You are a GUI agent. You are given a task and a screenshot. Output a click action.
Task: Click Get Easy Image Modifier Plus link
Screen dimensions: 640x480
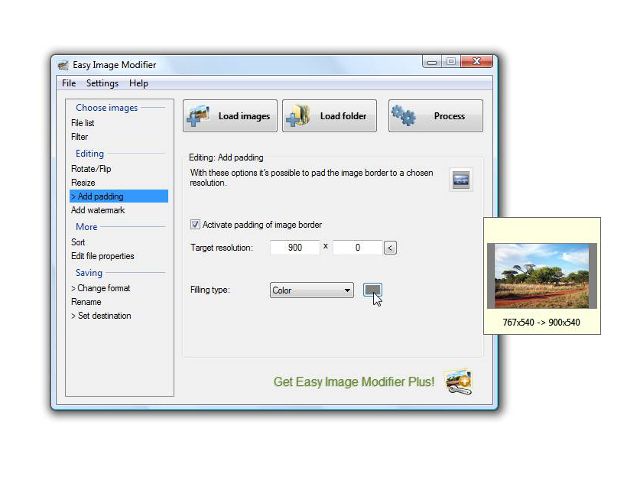(354, 382)
